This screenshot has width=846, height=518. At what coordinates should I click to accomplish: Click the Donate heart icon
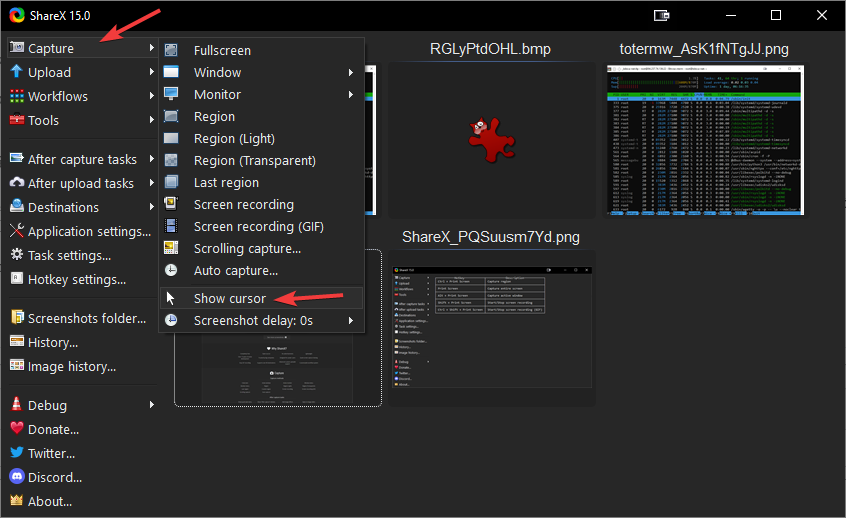click(17, 428)
